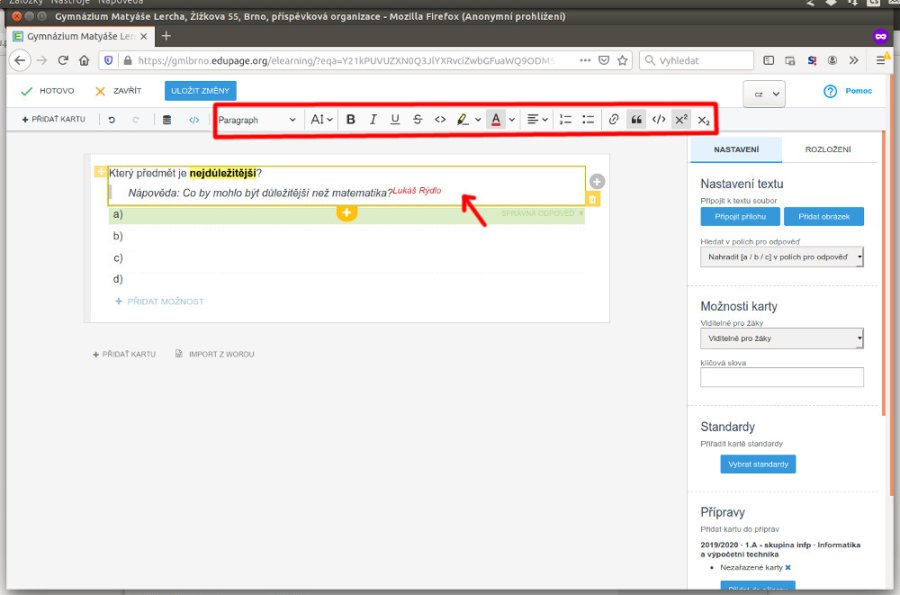This screenshot has height=595, width=900.
Task: Click the underline formatting icon
Action: 395,119
